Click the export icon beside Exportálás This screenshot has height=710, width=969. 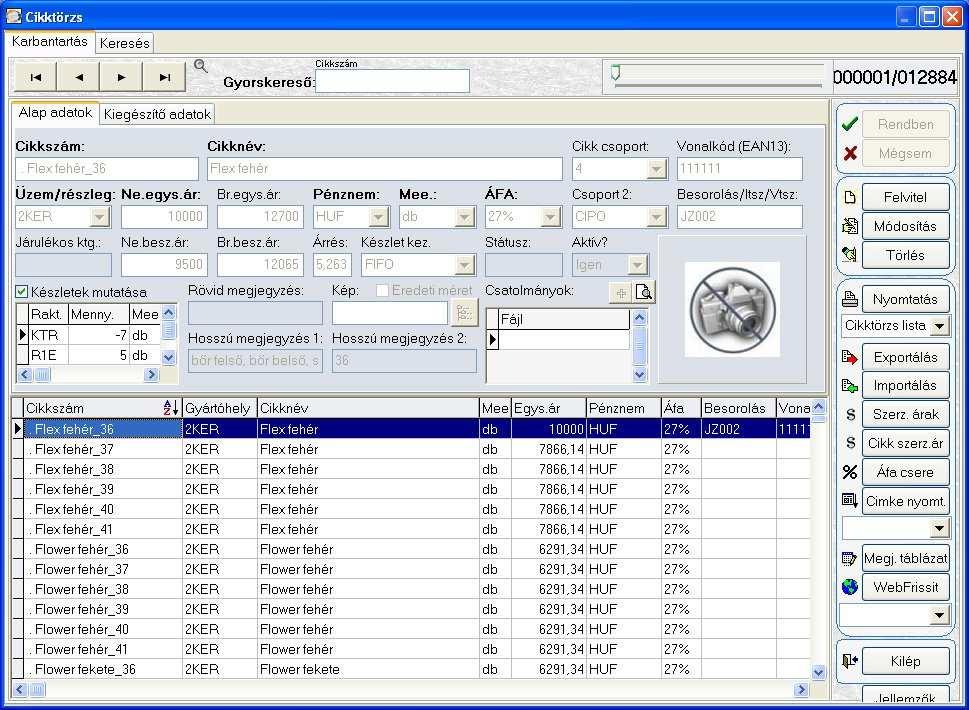tap(850, 357)
